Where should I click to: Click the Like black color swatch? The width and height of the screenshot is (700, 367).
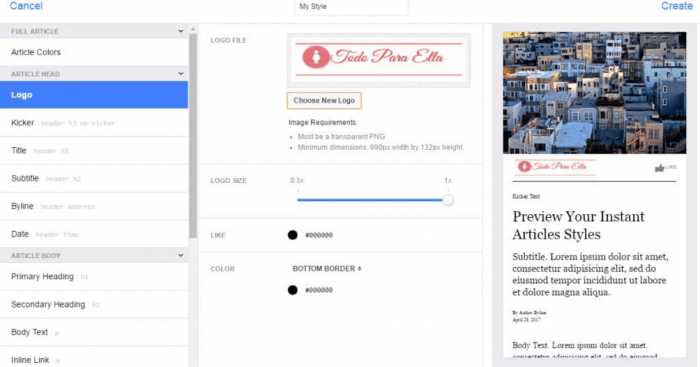[x=292, y=235]
